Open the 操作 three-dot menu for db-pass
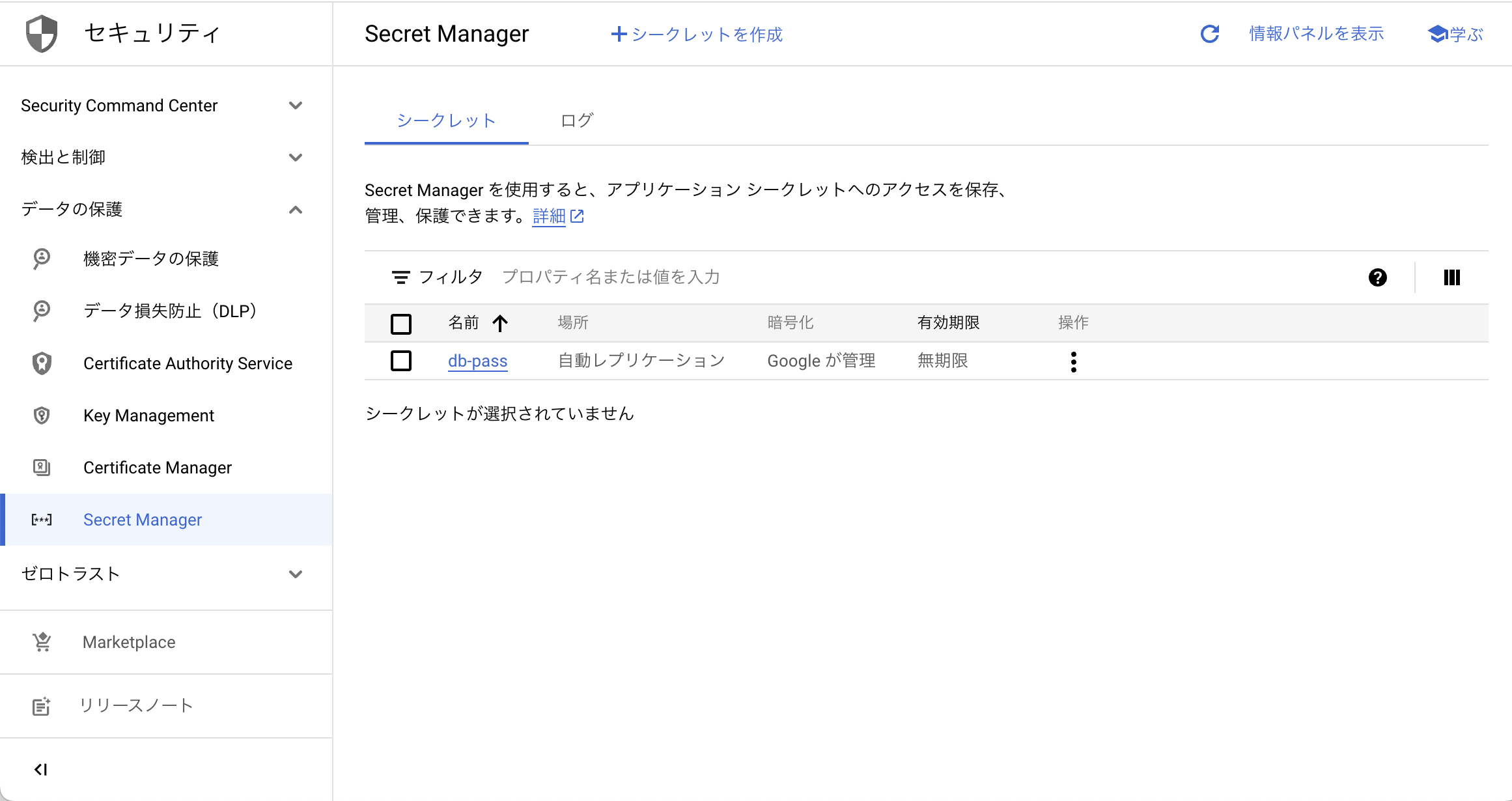 pyautogui.click(x=1072, y=361)
